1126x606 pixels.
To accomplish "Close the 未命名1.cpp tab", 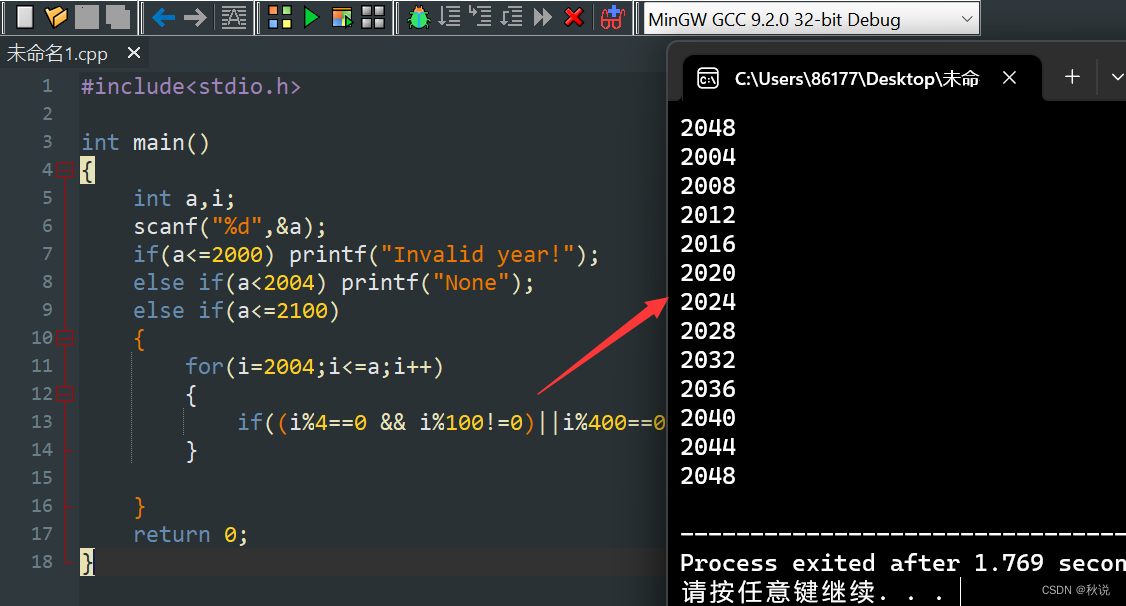I will (134, 52).
